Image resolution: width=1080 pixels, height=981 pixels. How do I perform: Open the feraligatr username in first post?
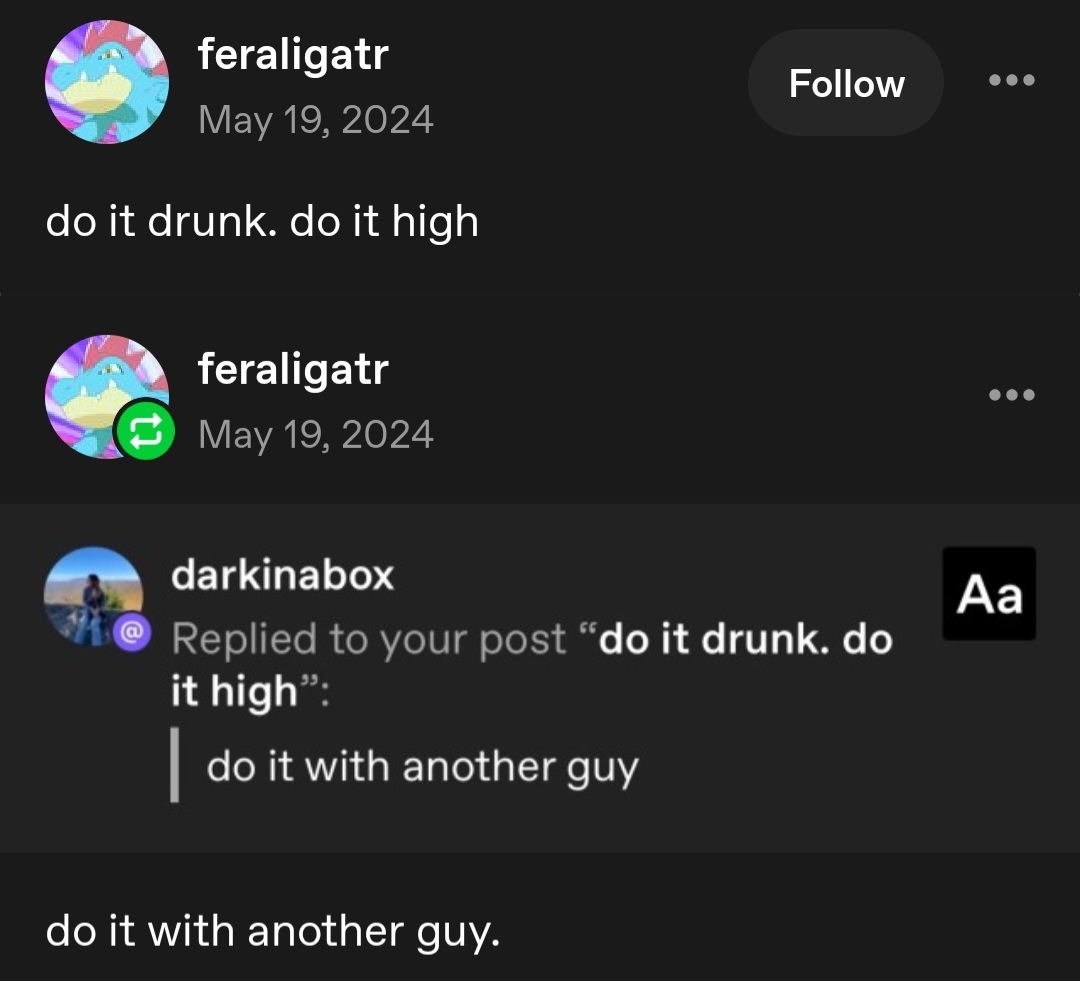293,54
